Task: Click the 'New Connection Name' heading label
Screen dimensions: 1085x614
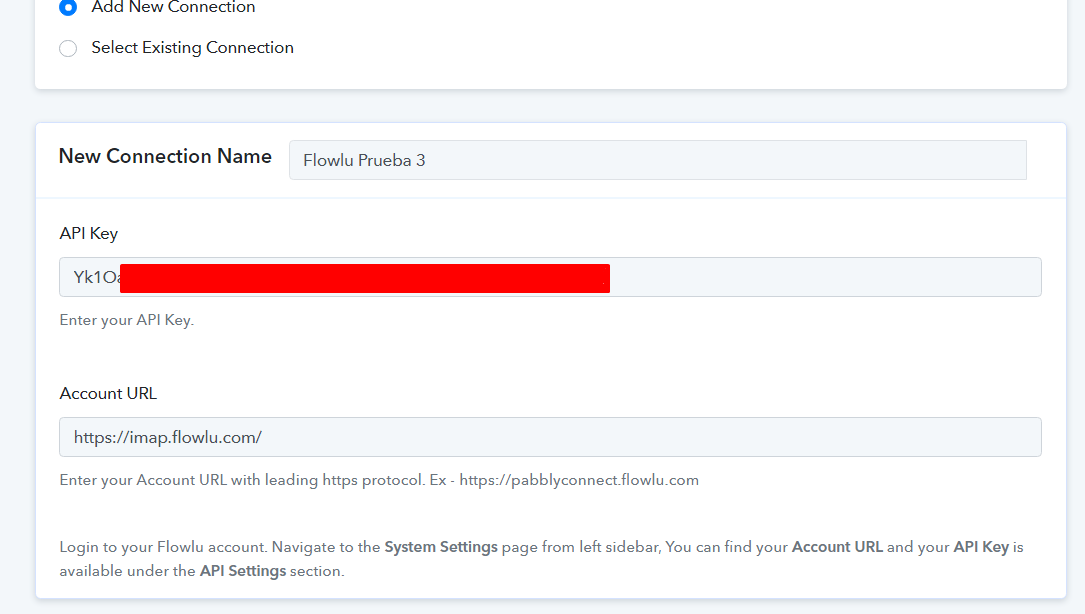Action: click(x=165, y=157)
